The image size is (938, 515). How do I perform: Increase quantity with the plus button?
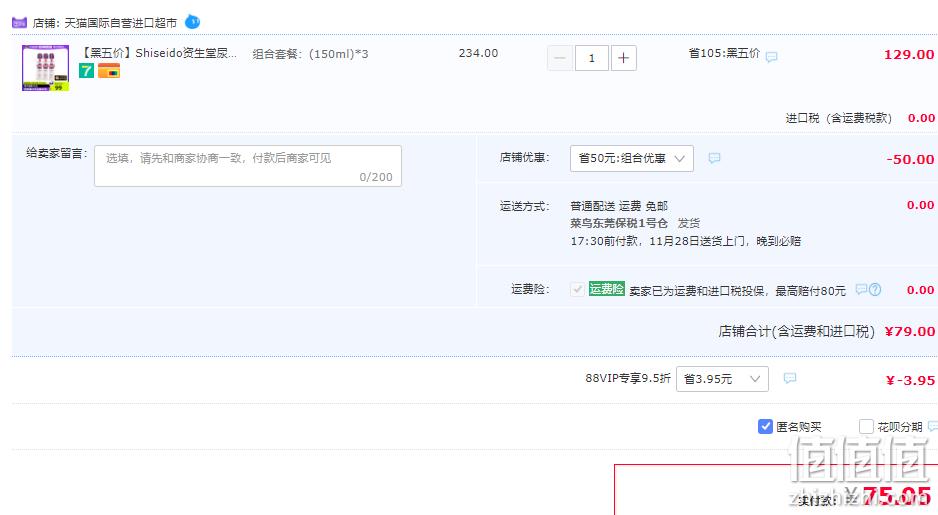click(623, 58)
